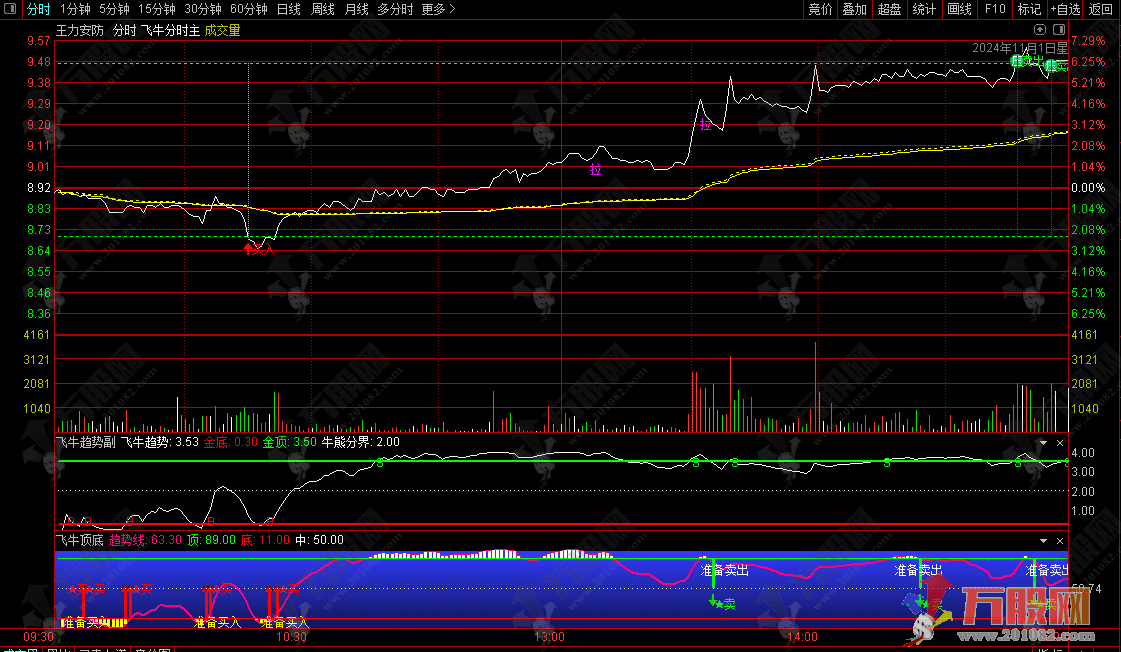Toggle the right info panel icon
Viewport: 1121px width, 652px height.
(1059, 29)
